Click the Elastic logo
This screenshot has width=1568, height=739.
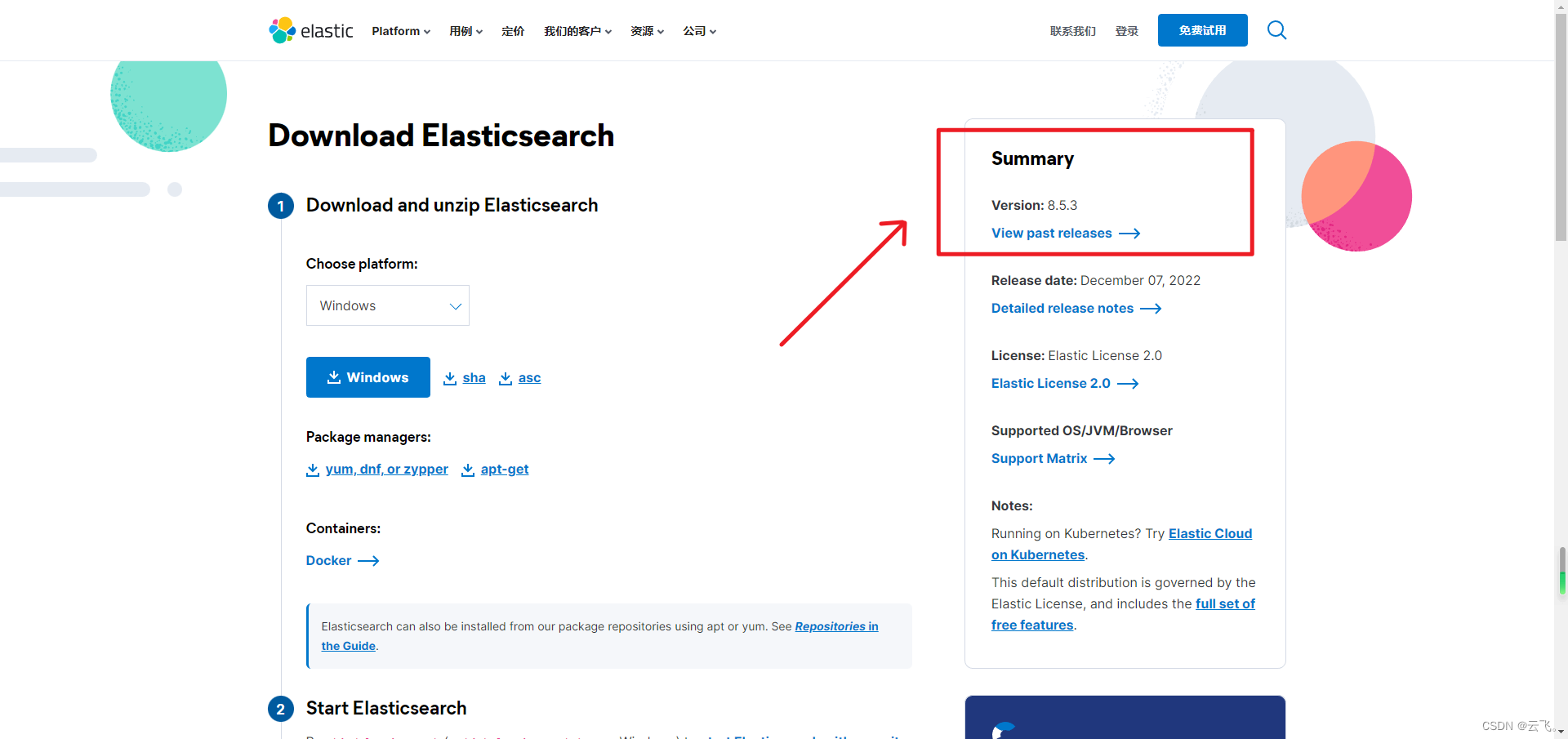point(310,30)
